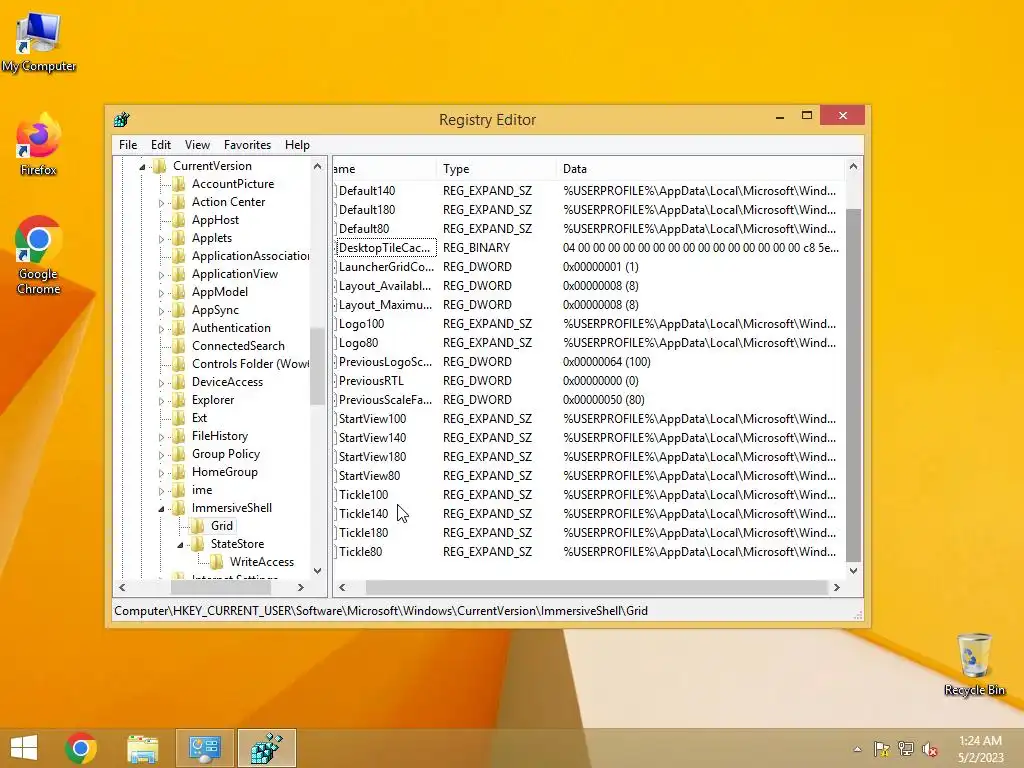Open the My Computer desktop shortcut
Image resolution: width=1024 pixels, height=768 pixels.
click(x=39, y=42)
